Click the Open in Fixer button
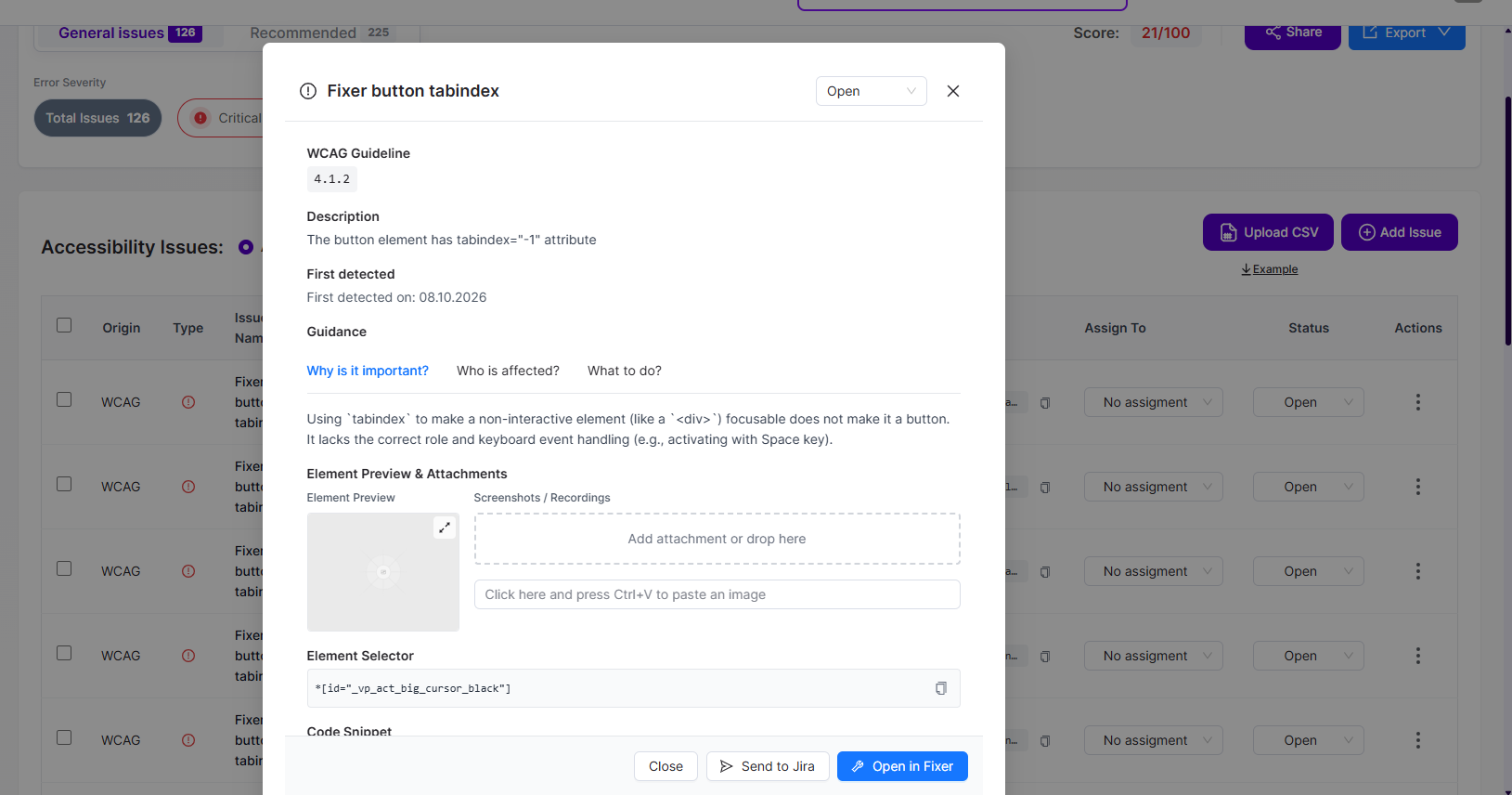The height and width of the screenshot is (795, 1512). point(902,766)
